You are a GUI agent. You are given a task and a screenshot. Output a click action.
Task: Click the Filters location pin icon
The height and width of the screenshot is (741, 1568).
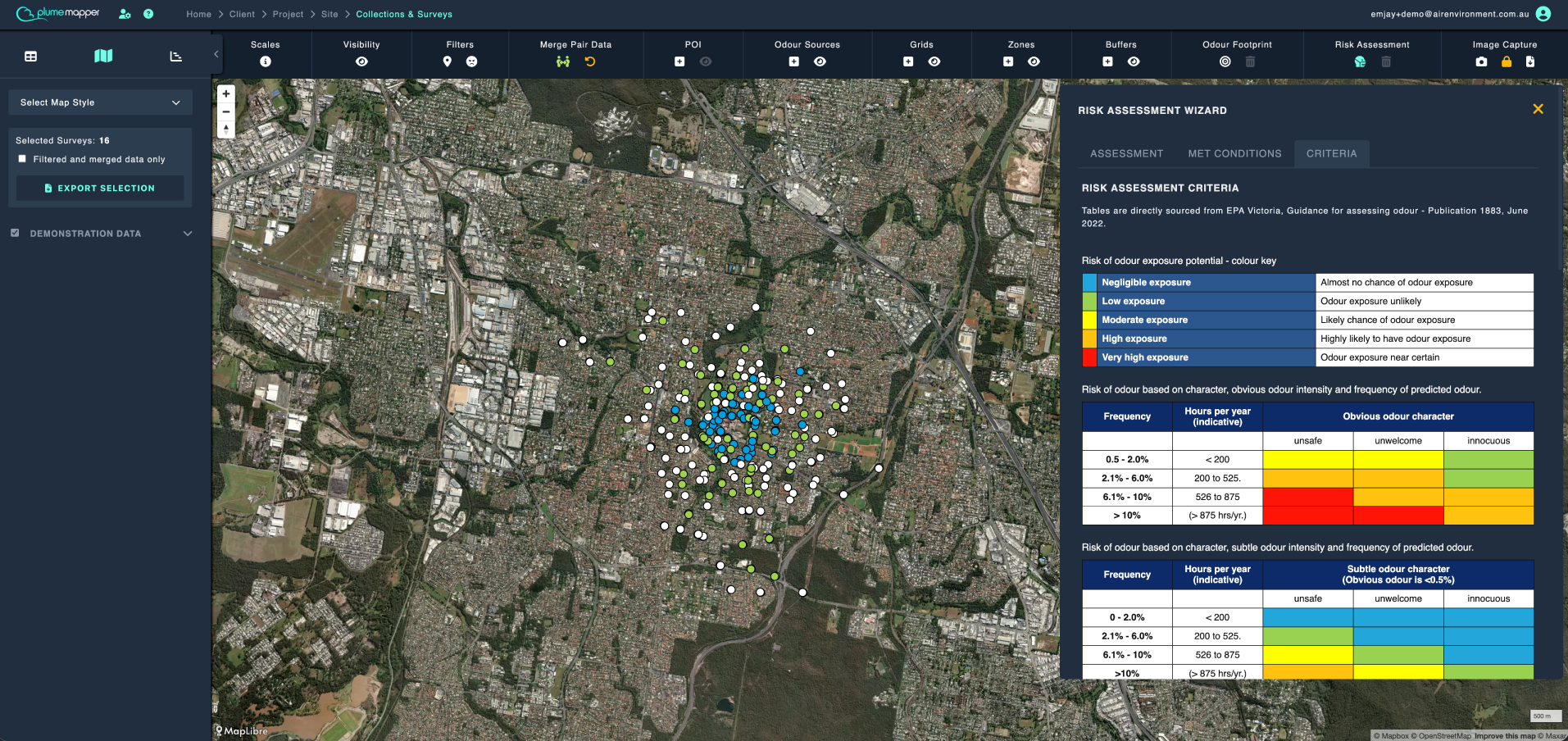coord(448,61)
